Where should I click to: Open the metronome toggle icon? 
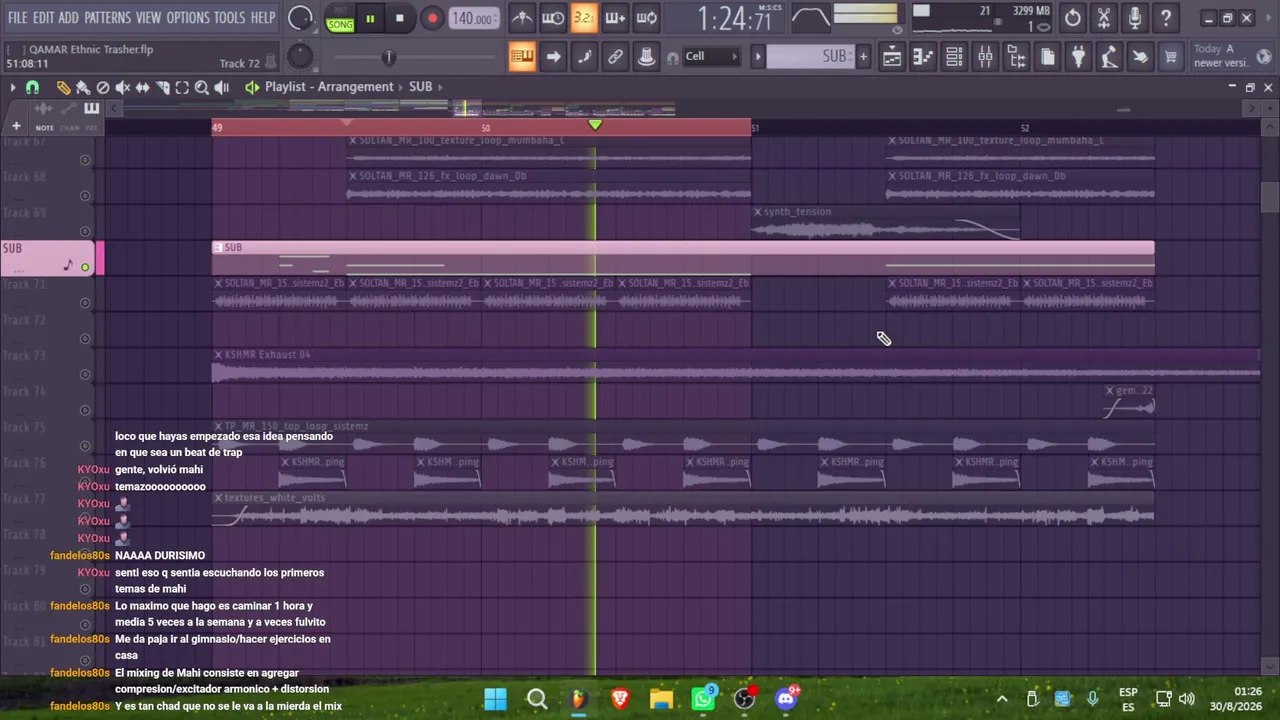pos(521,18)
